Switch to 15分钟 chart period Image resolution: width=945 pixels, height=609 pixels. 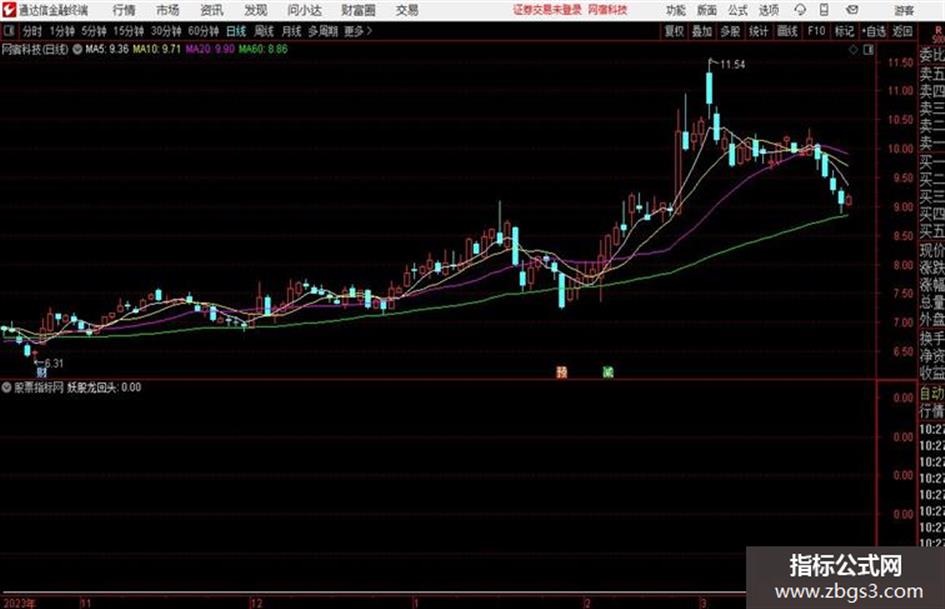[x=129, y=31]
